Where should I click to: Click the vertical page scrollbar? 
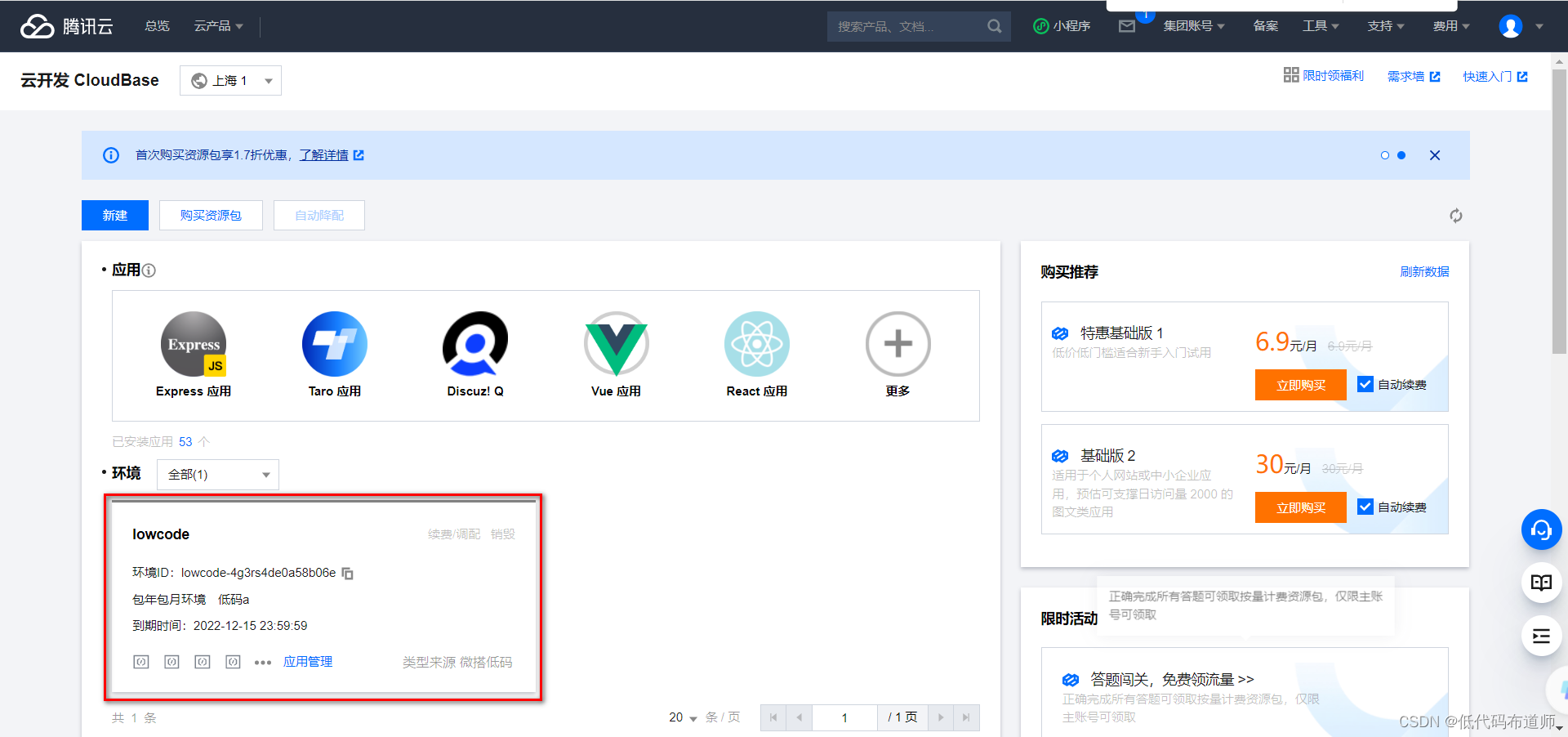1560,212
